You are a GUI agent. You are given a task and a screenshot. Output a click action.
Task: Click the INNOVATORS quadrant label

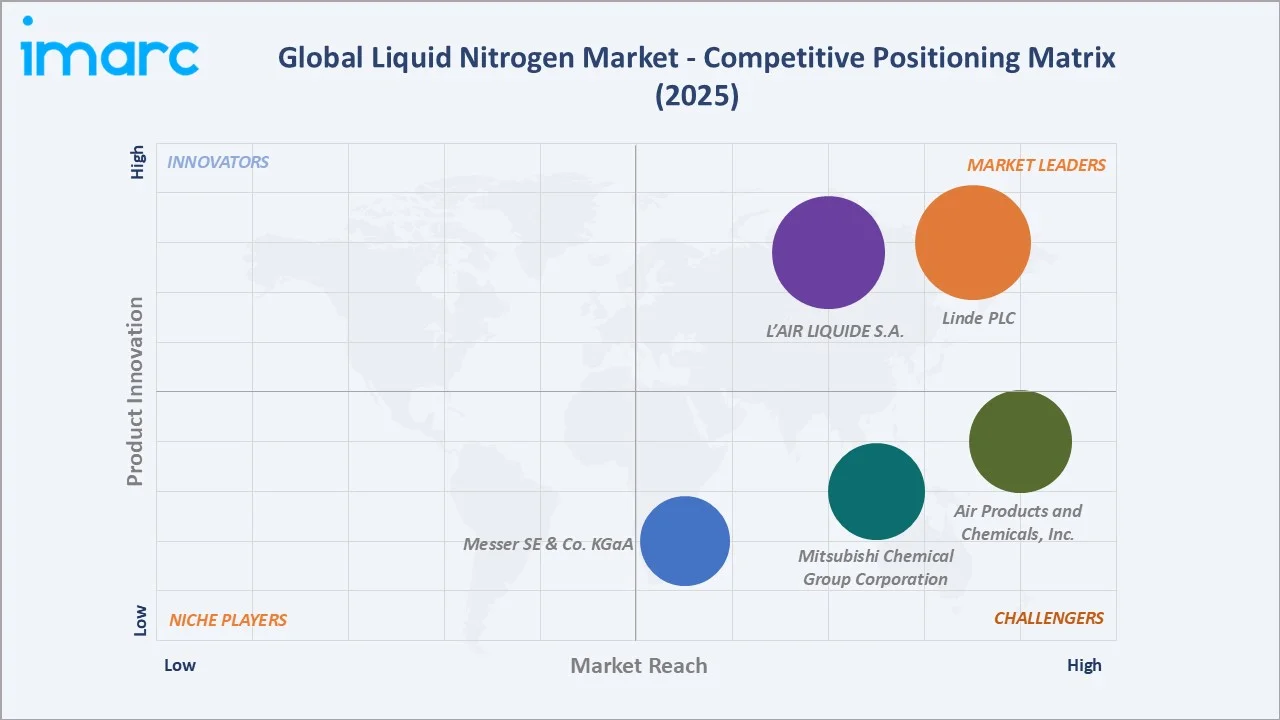click(x=218, y=162)
